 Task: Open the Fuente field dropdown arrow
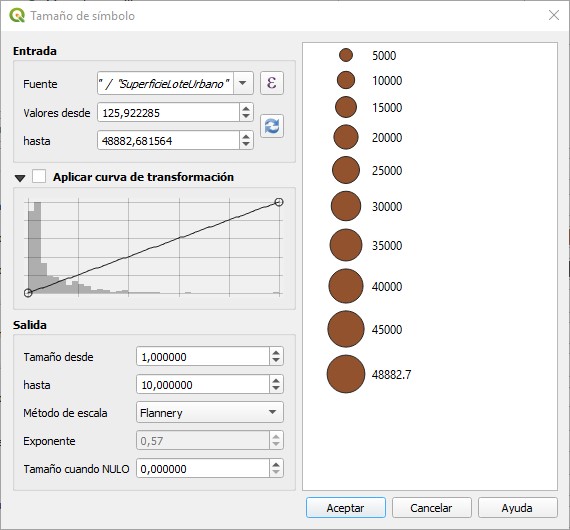coord(243,83)
